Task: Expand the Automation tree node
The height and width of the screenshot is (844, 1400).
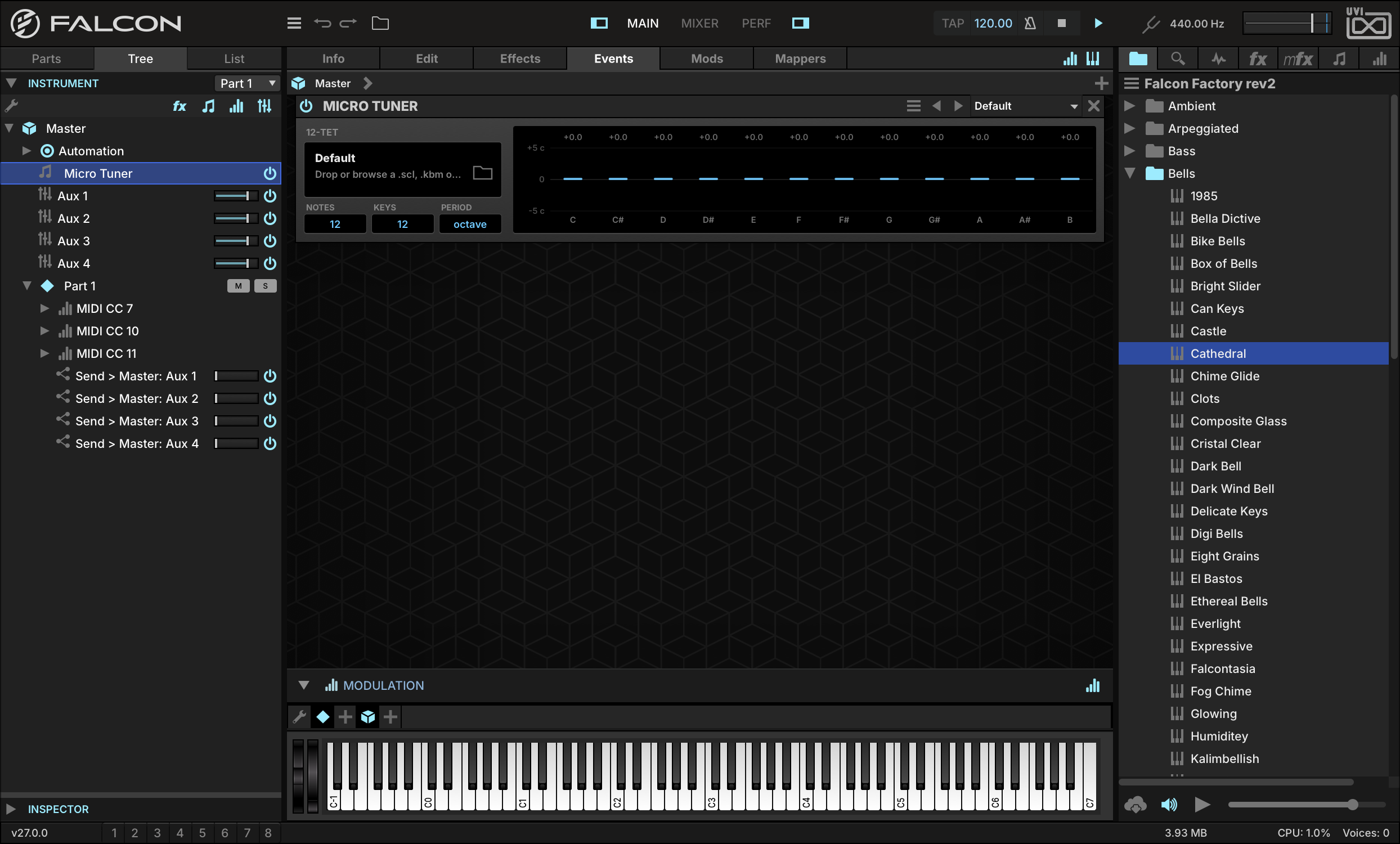Action: (x=26, y=151)
